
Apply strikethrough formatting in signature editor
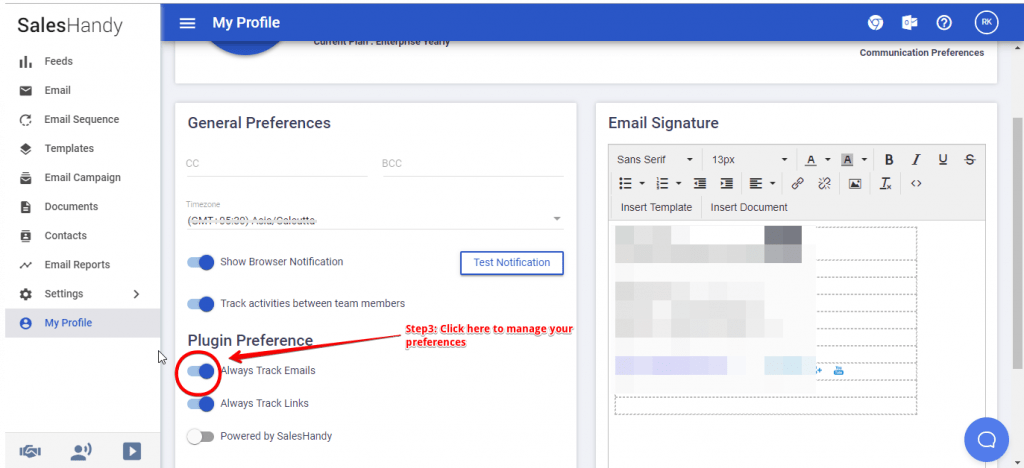pos(970,160)
